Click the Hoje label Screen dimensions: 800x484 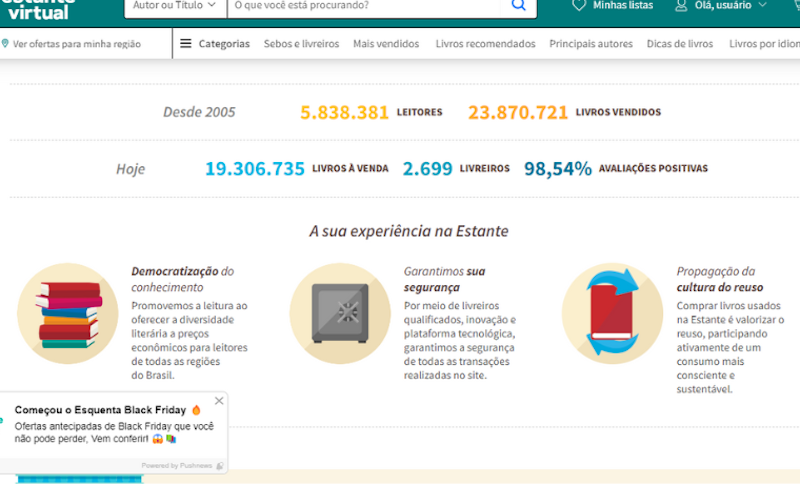[131, 169]
